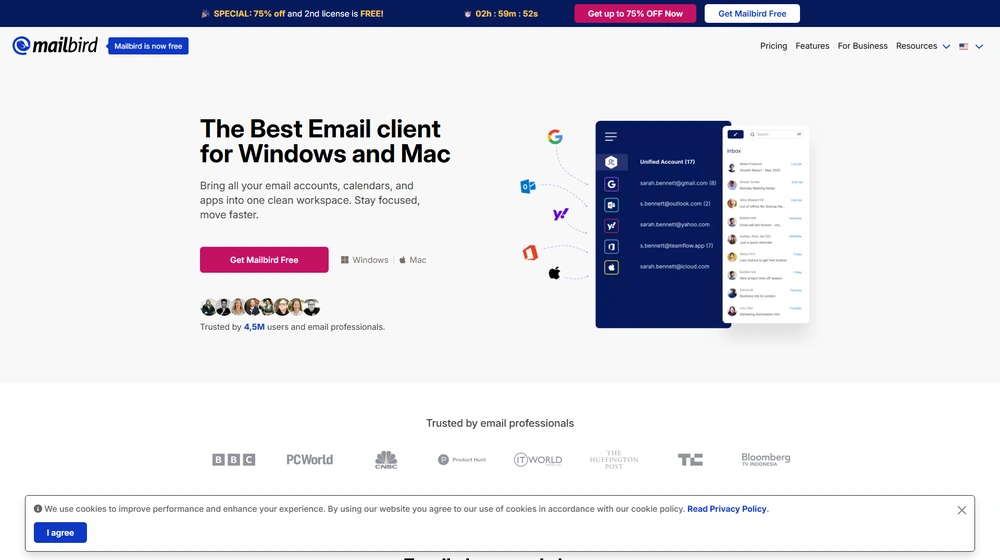
Task: Click the Windows platform icon
Action: point(344,260)
